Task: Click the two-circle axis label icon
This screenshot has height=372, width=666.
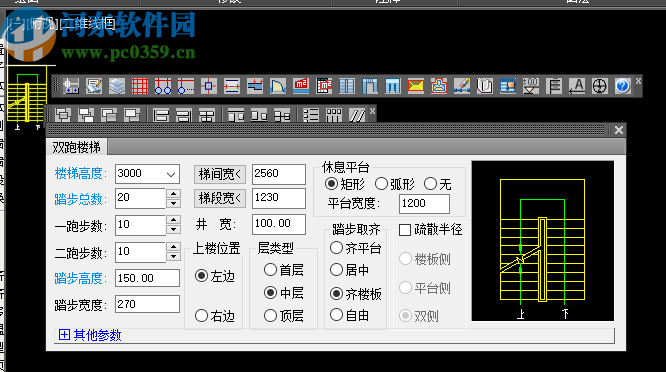Action: [163, 86]
